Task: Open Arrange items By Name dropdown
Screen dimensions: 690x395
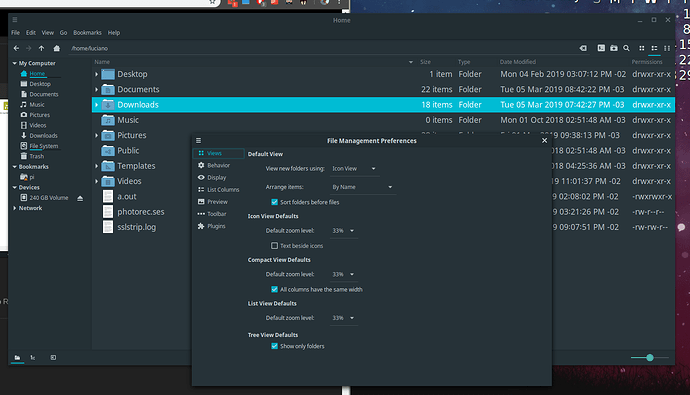Action: pyautogui.click(x=363, y=187)
